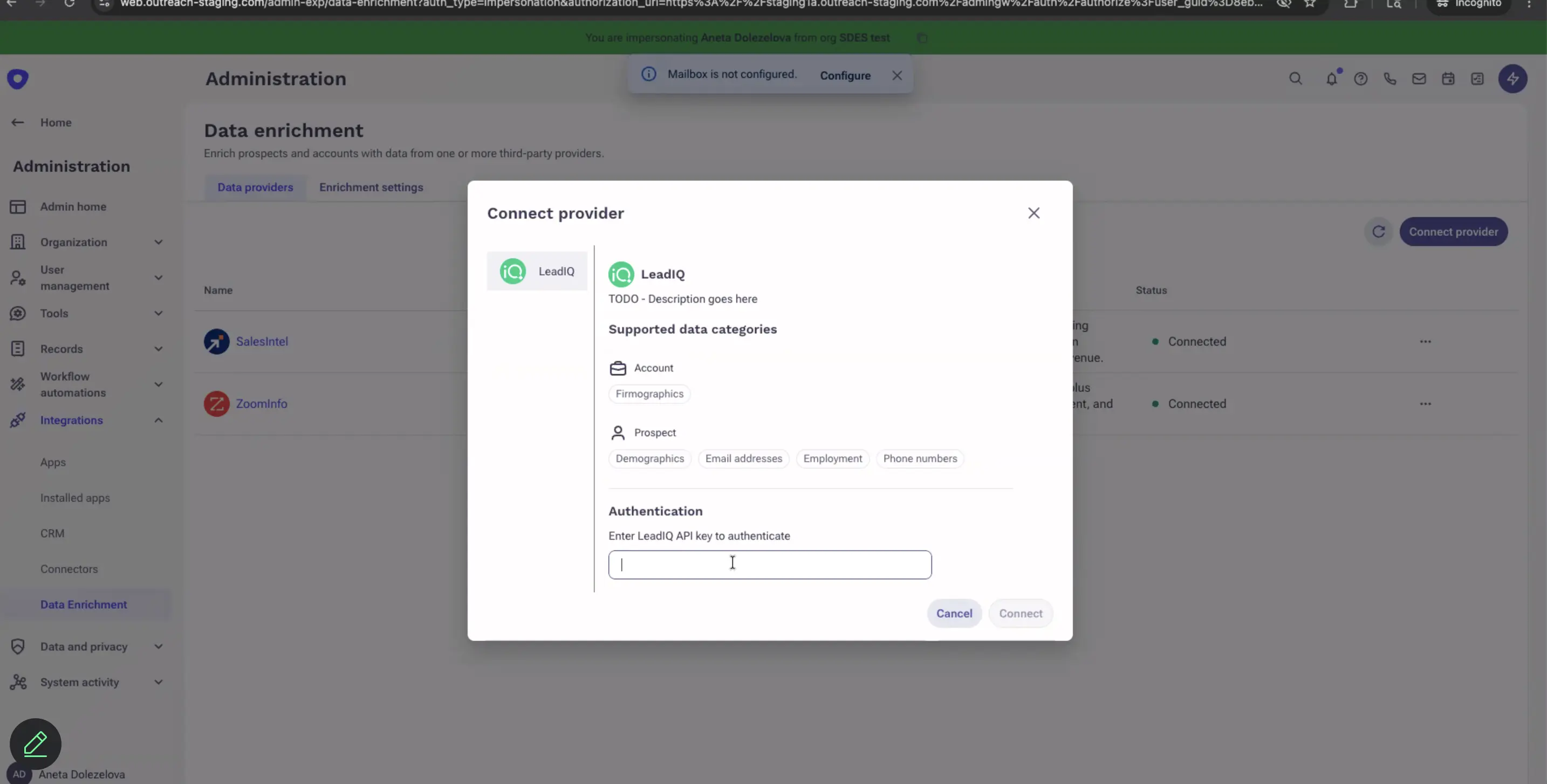
Task: Collapse the Integrations section
Action: tap(158, 420)
